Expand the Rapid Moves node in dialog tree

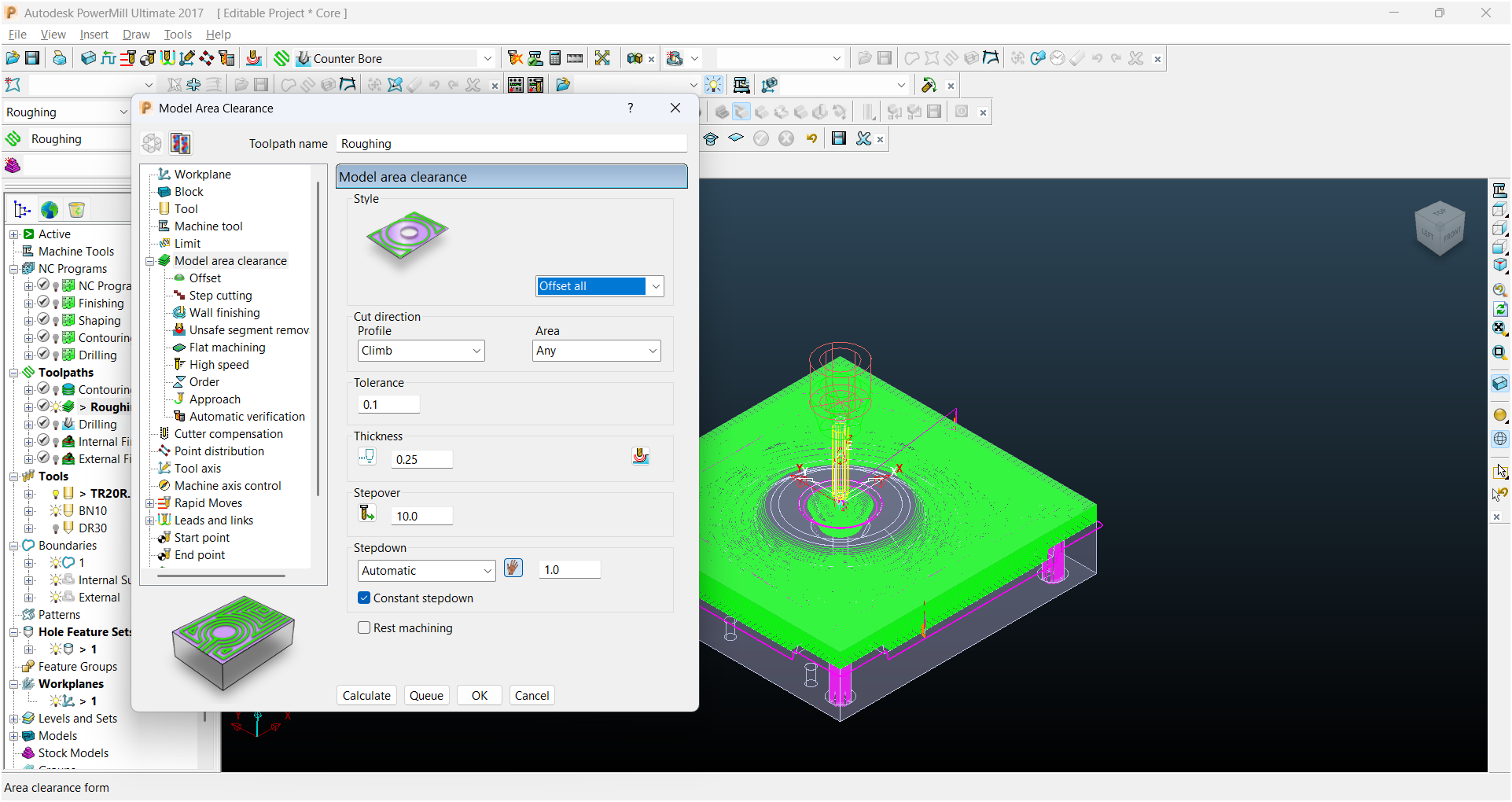149,503
